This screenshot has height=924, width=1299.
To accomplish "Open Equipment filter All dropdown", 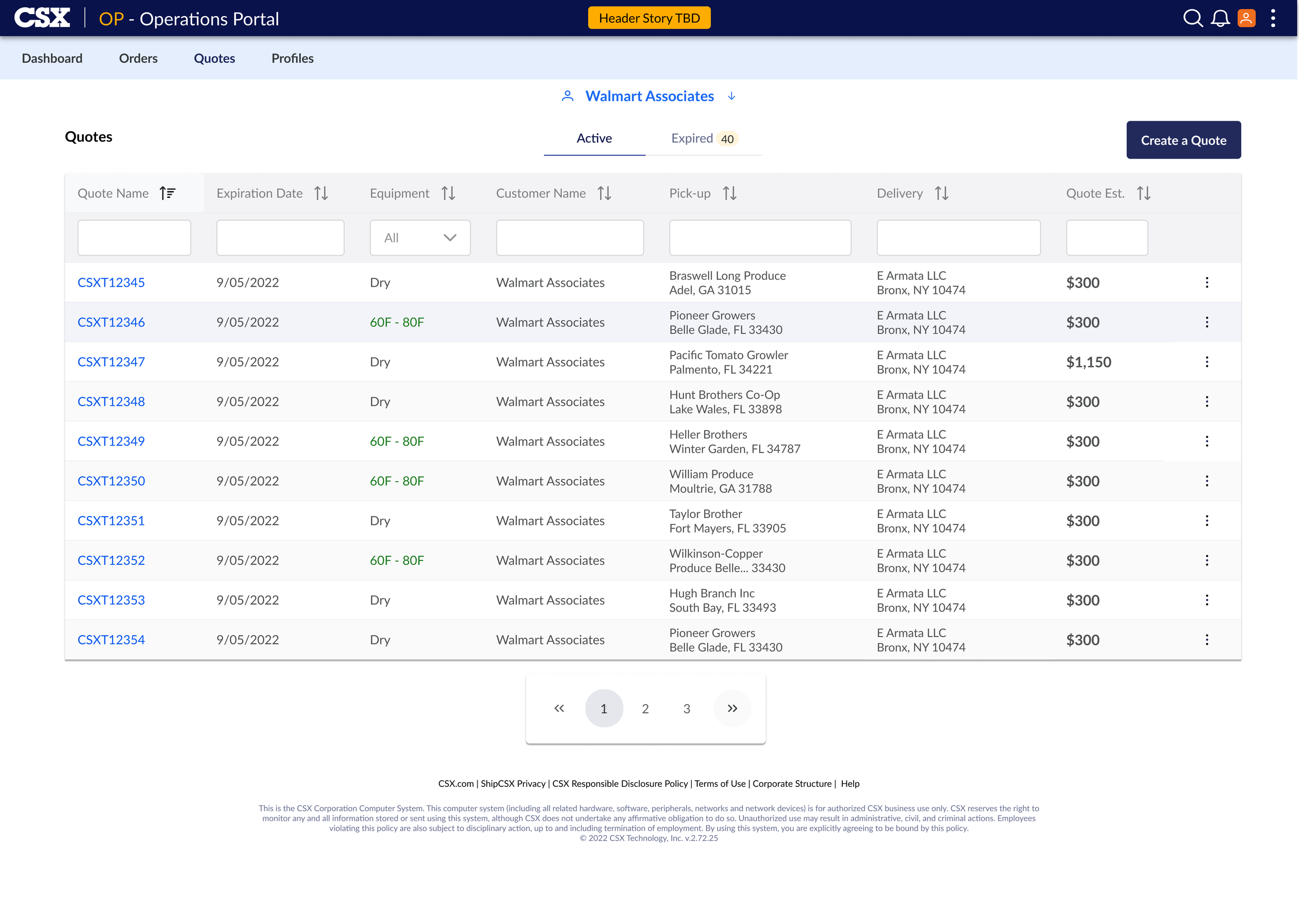I will coord(420,238).
